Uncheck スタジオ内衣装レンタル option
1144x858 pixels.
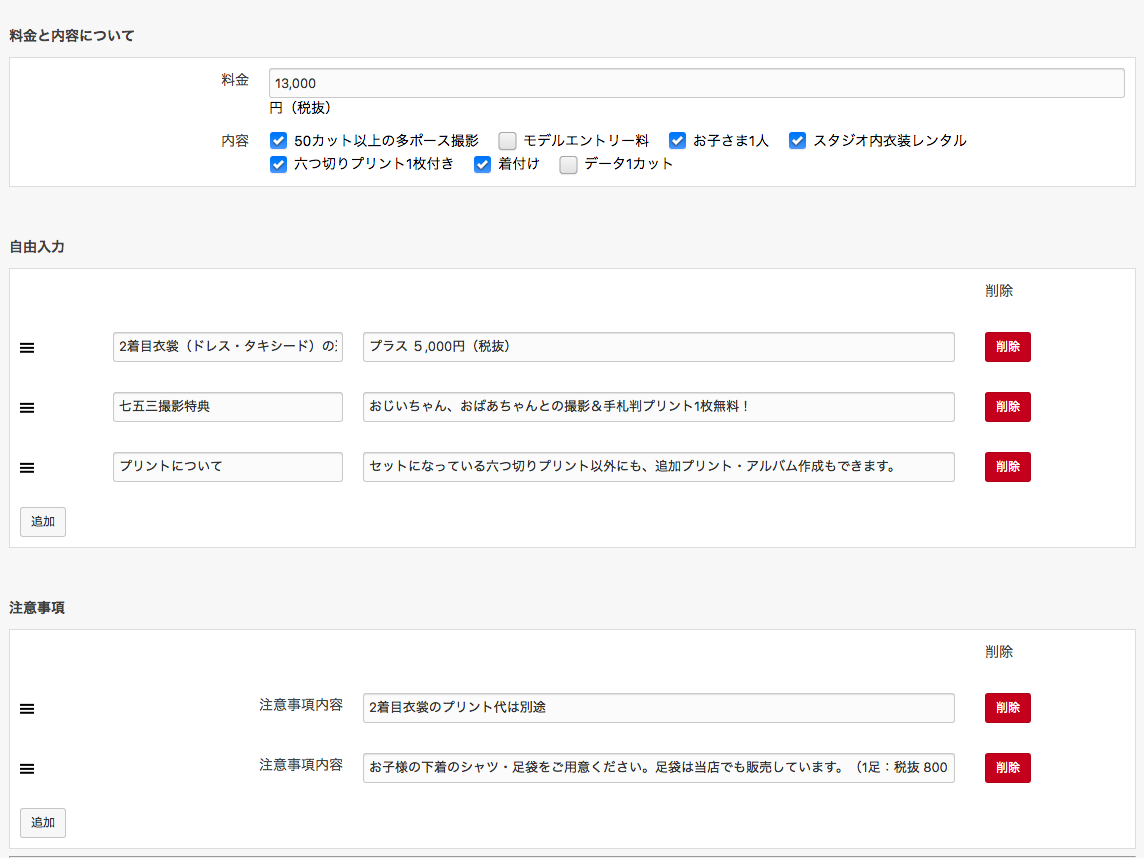point(798,141)
